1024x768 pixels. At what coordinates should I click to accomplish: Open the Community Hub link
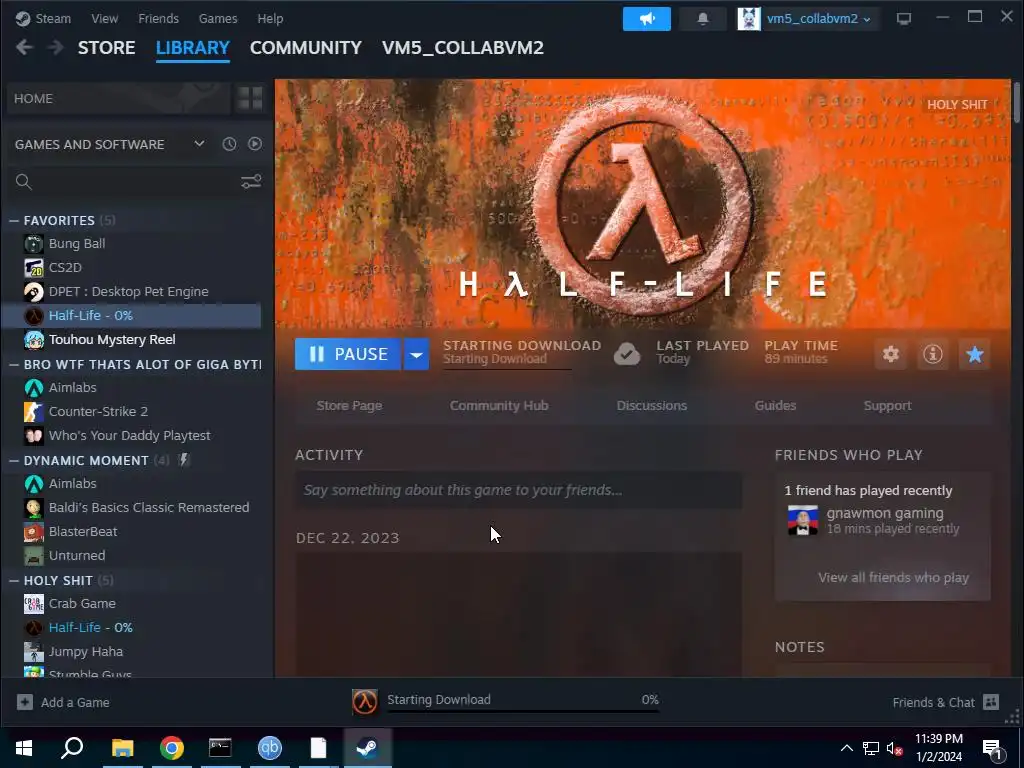499,406
